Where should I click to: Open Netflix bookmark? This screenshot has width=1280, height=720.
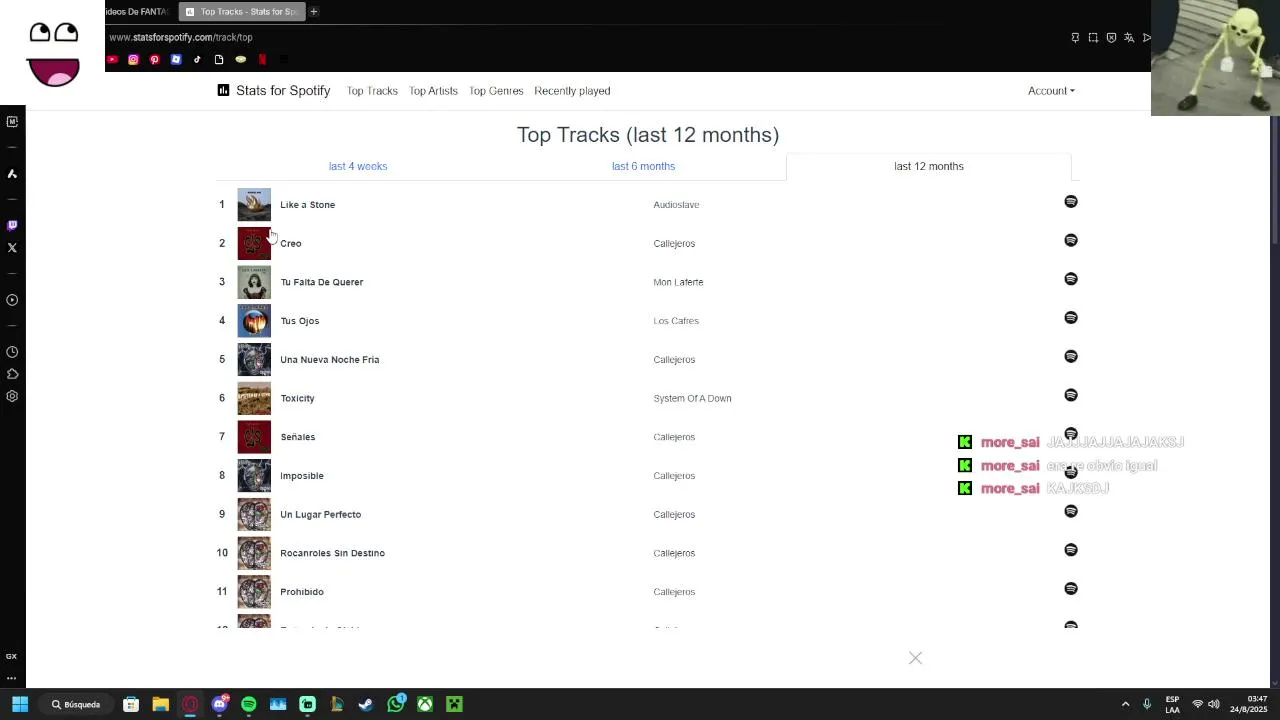(x=262, y=59)
